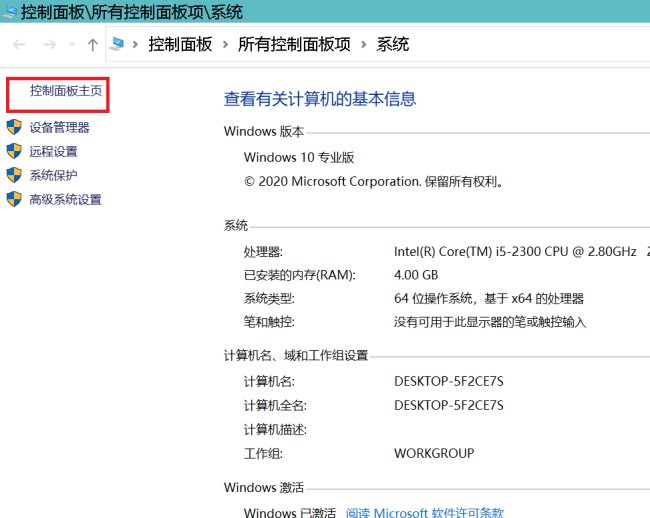Image resolution: width=650 pixels, height=518 pixels.
Task: Click DESKTOP-5F2CE7S value beside 计算机全名
Action: [x=449, y=405]
